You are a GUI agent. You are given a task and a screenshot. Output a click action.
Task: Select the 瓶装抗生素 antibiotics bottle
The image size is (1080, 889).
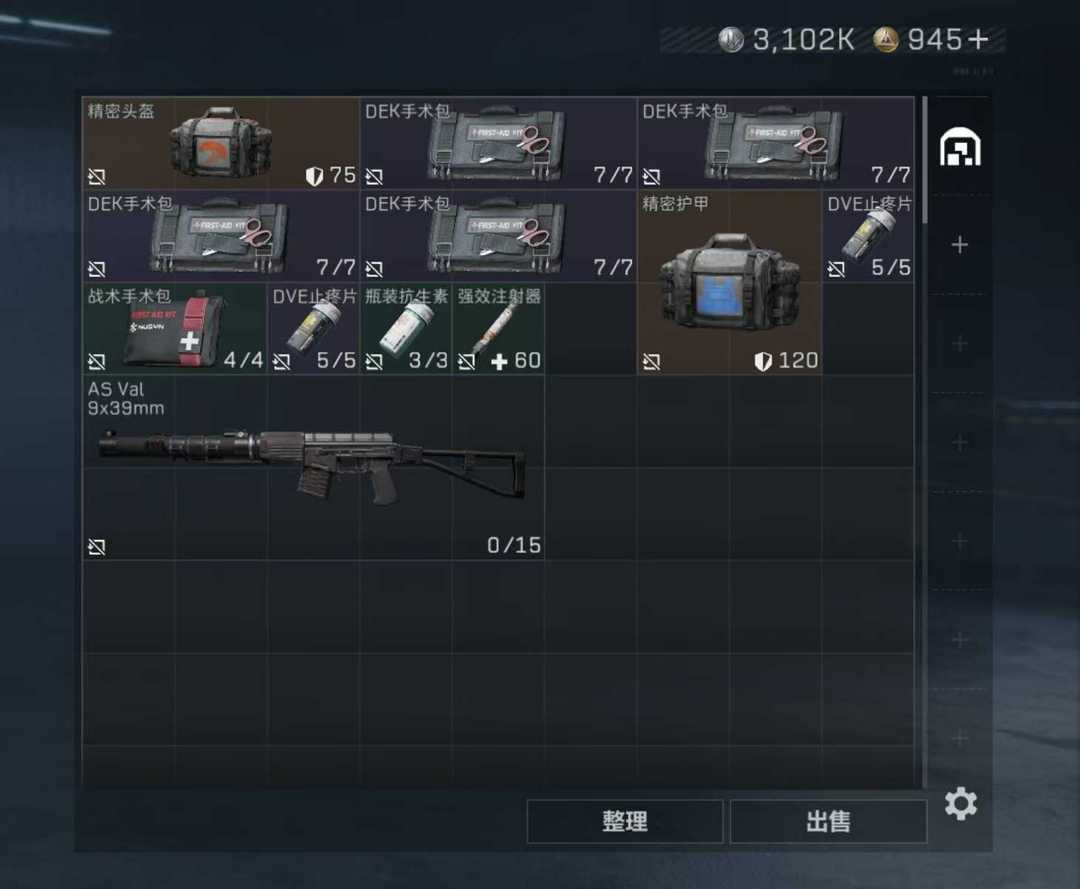pyautogui.click(x=406, y=328)
